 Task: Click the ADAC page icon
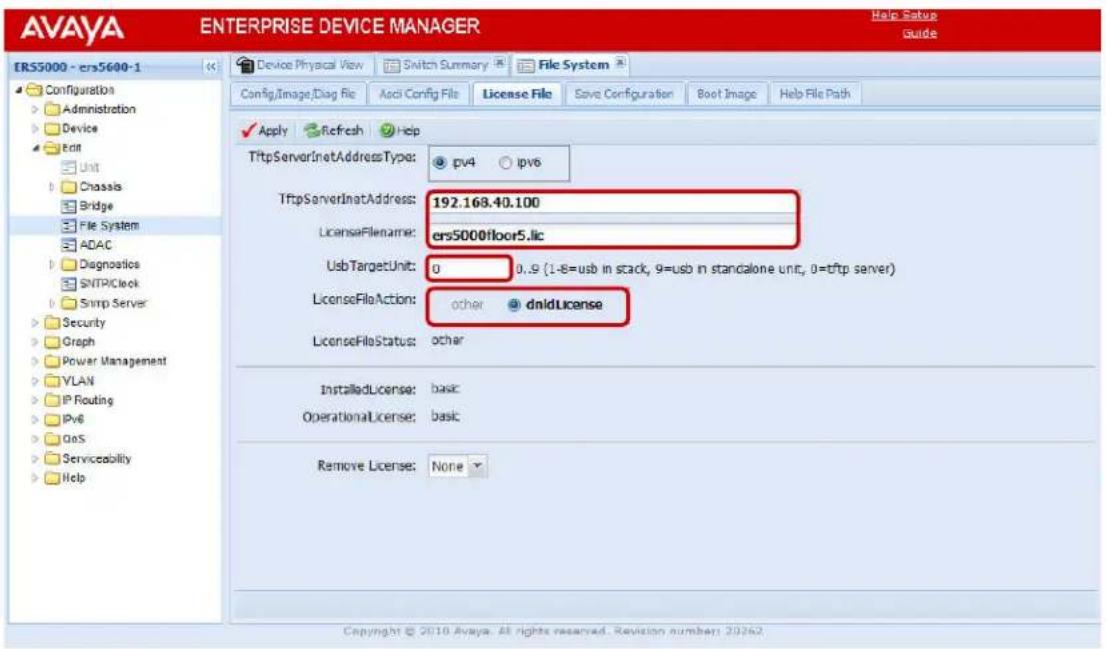(x=69, y=245)
